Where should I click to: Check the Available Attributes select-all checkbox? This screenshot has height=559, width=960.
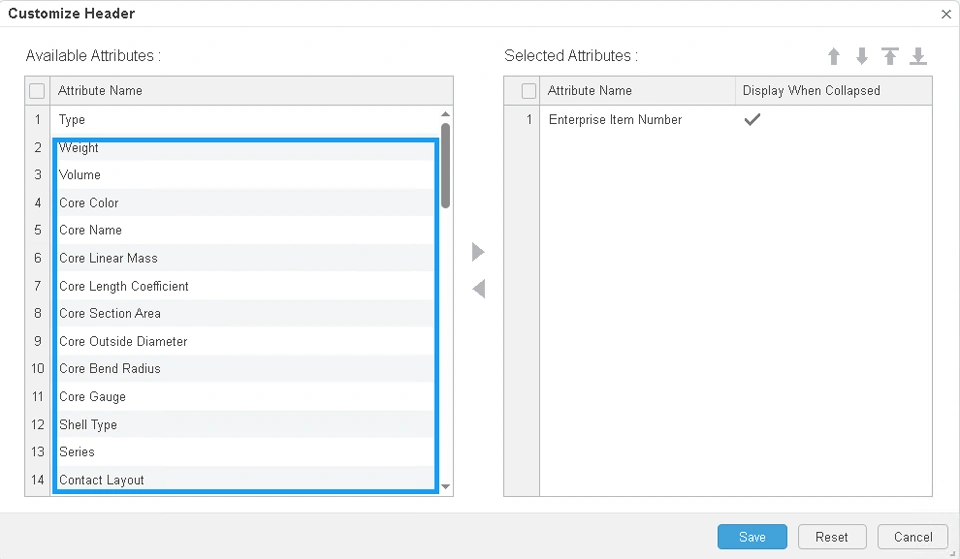click(37, 91)
